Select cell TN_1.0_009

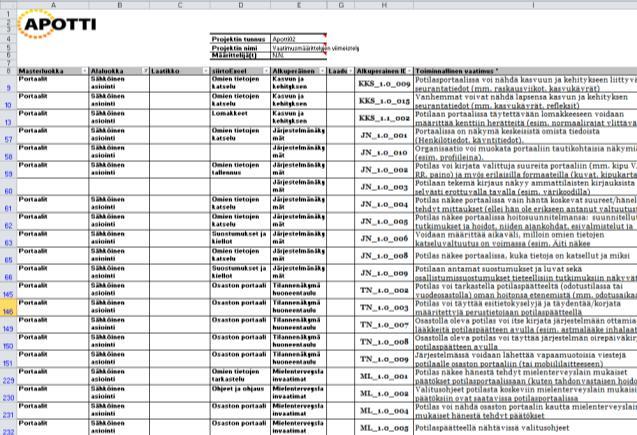tap(384, 359)
